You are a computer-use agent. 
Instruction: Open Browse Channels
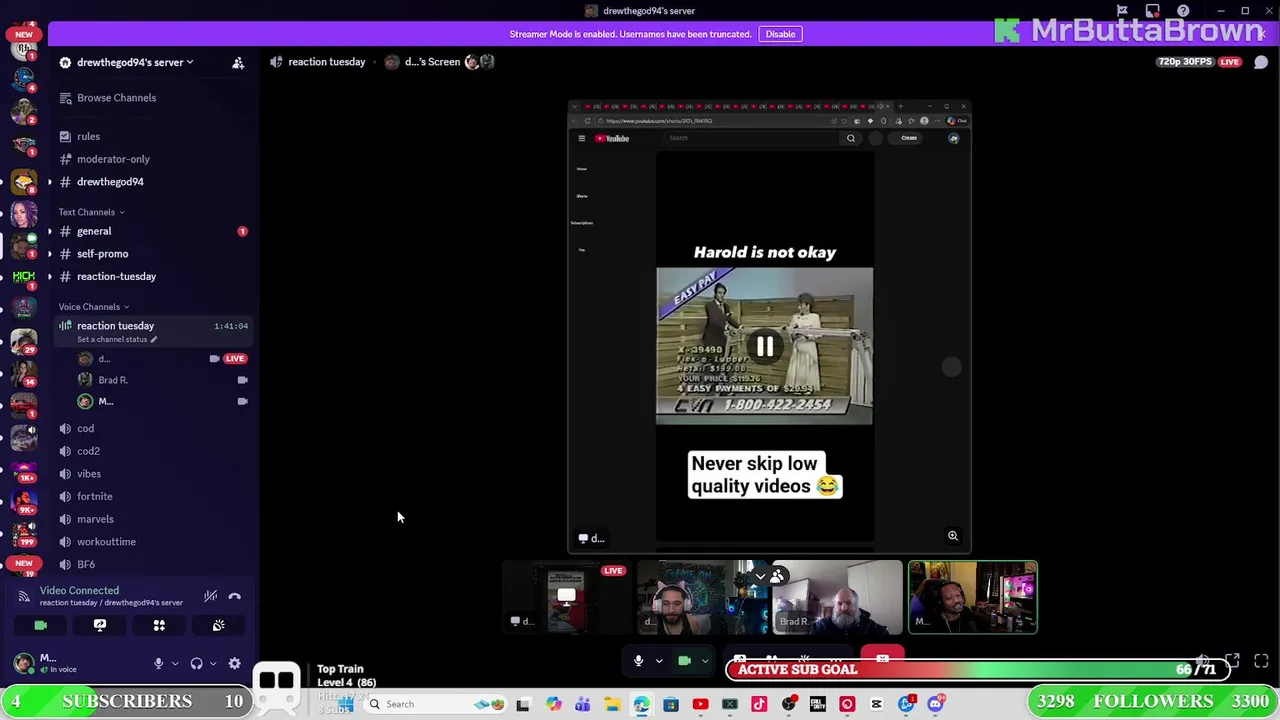[x=116, y=98]
